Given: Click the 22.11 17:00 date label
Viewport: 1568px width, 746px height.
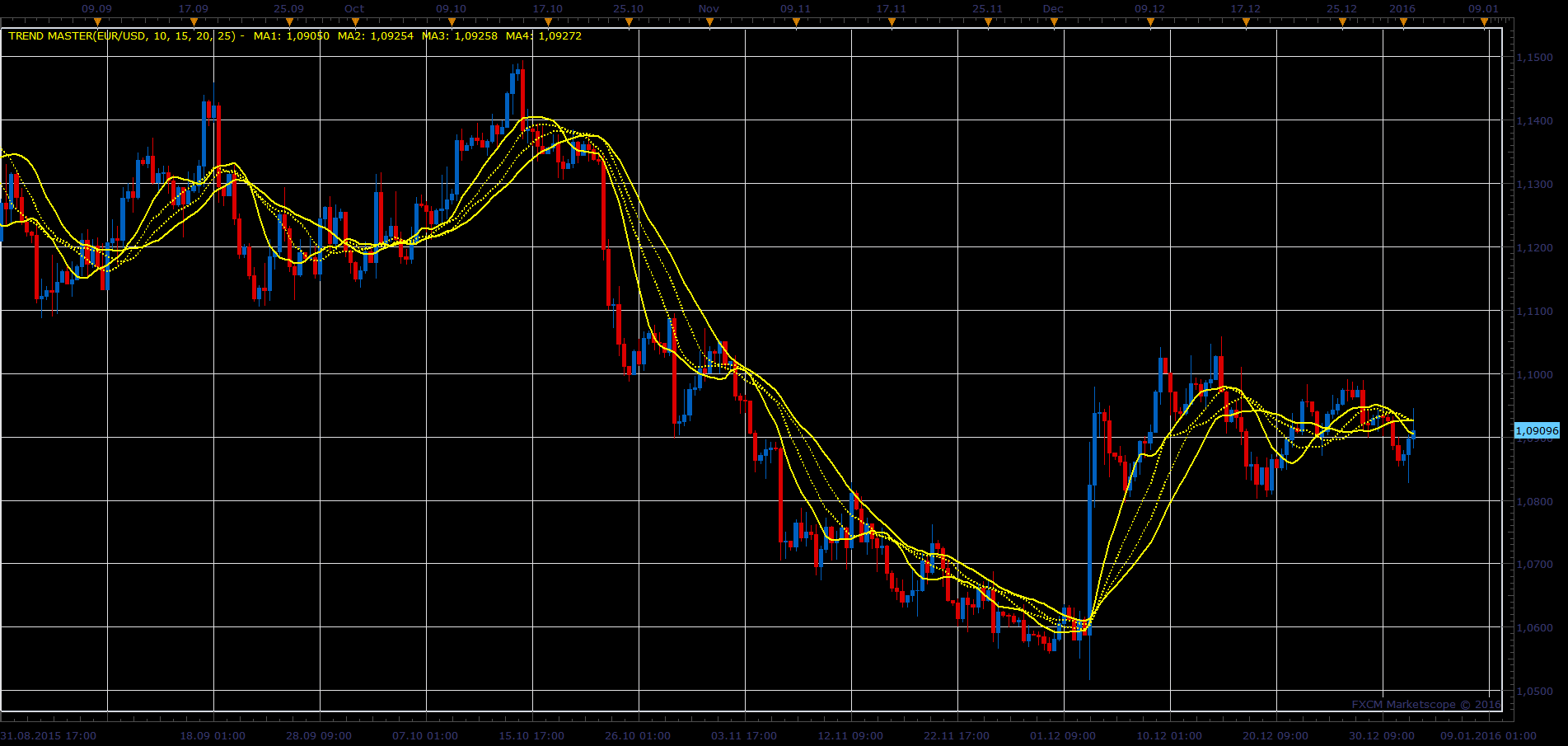Looking at the screenshot, I should point(957,736).
